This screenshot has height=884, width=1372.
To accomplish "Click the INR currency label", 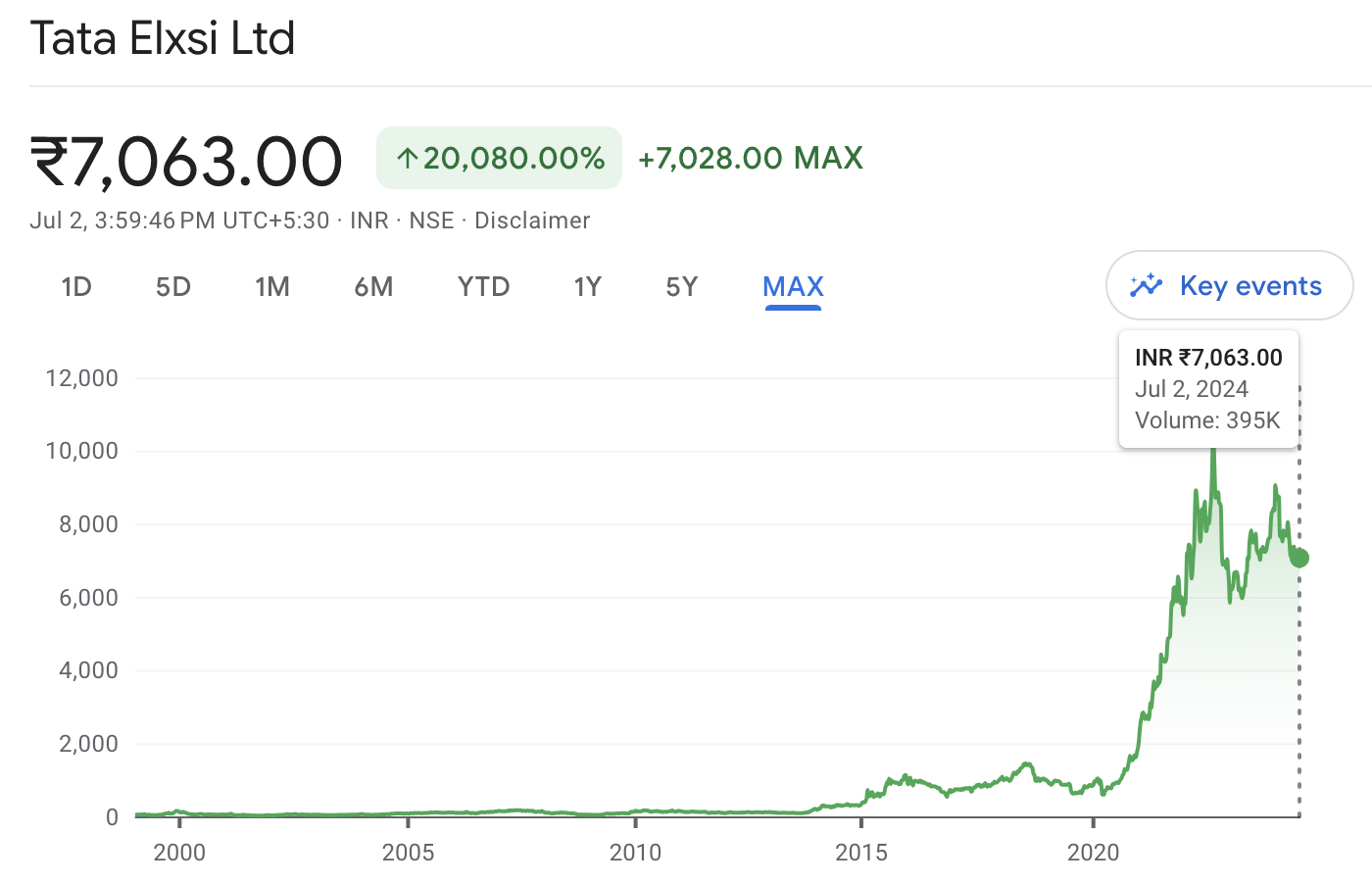I will [x=368, y=221].
